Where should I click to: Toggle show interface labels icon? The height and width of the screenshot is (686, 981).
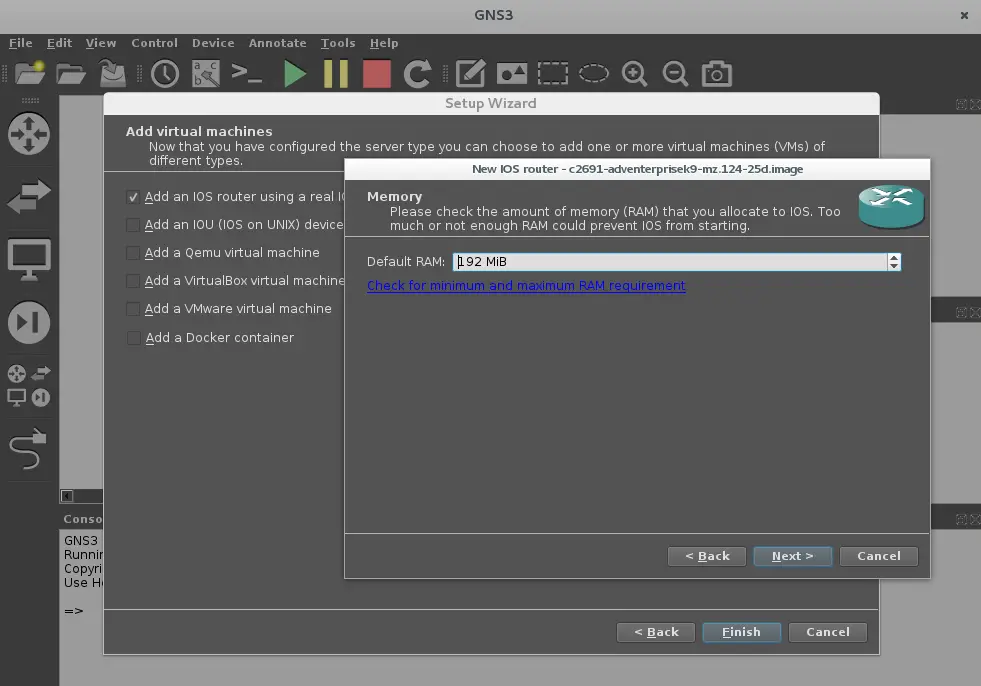[x=206, y=73]
